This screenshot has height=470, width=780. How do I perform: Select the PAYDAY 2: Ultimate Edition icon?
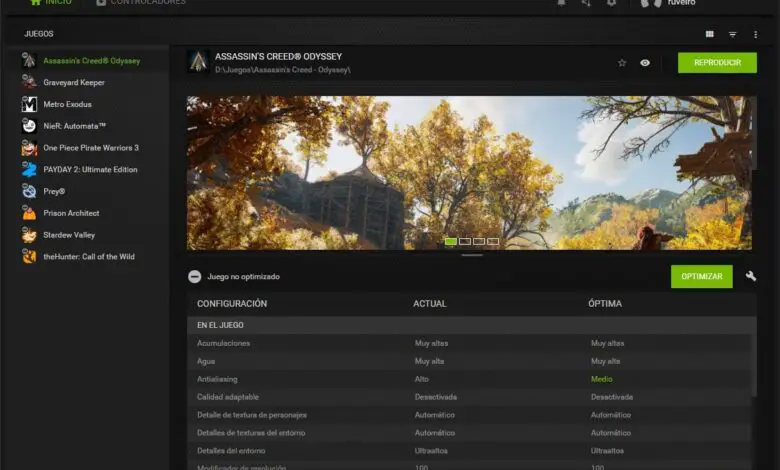coord(29,170)
